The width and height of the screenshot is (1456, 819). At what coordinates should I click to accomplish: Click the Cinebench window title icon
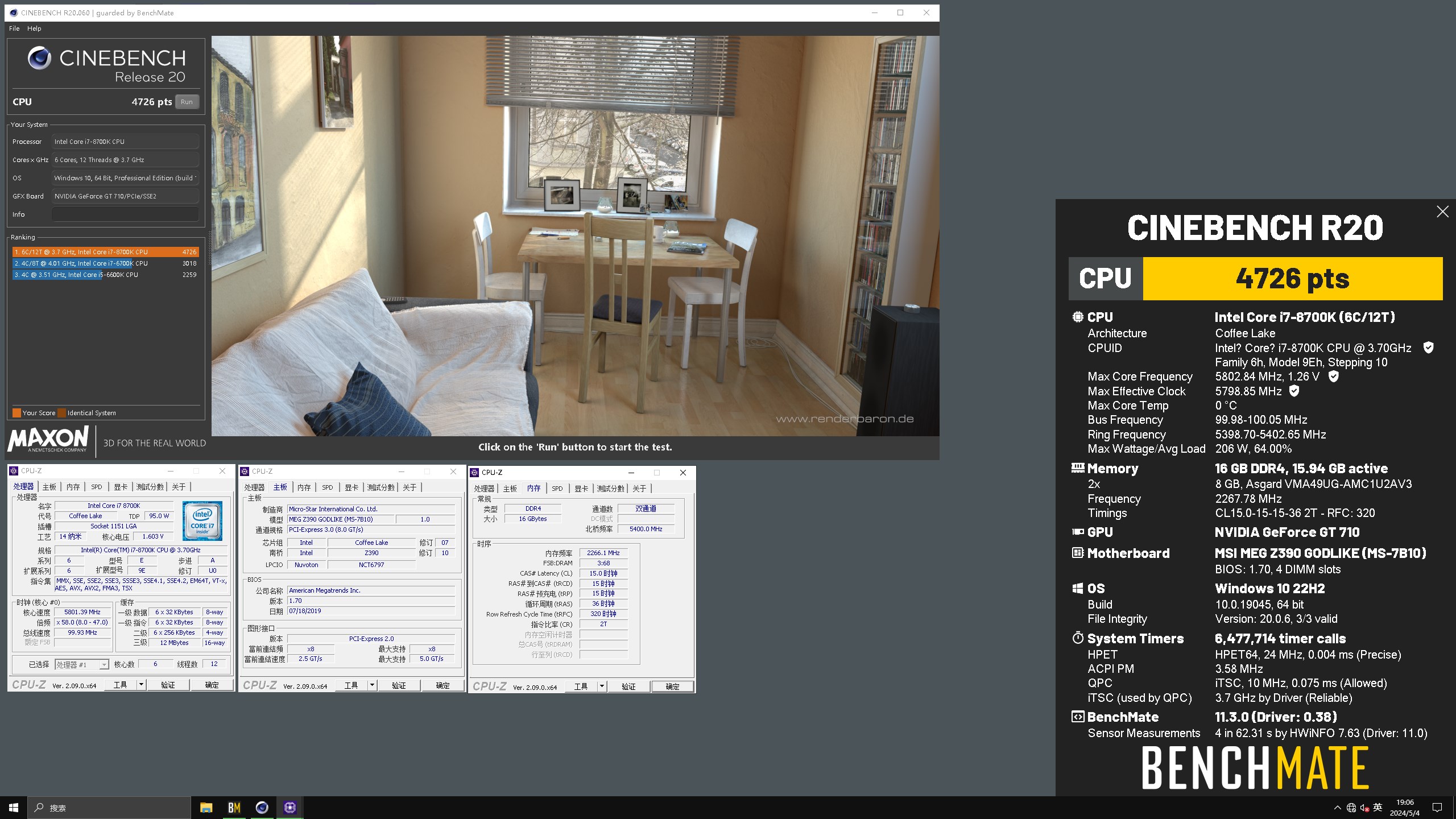tap(14, 13)
